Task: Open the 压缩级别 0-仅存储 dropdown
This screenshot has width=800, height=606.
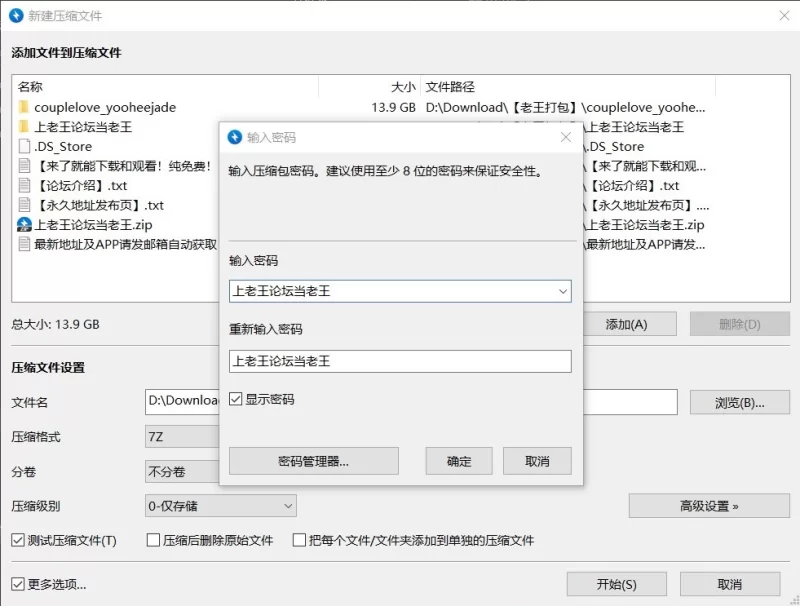Action: 220,506
